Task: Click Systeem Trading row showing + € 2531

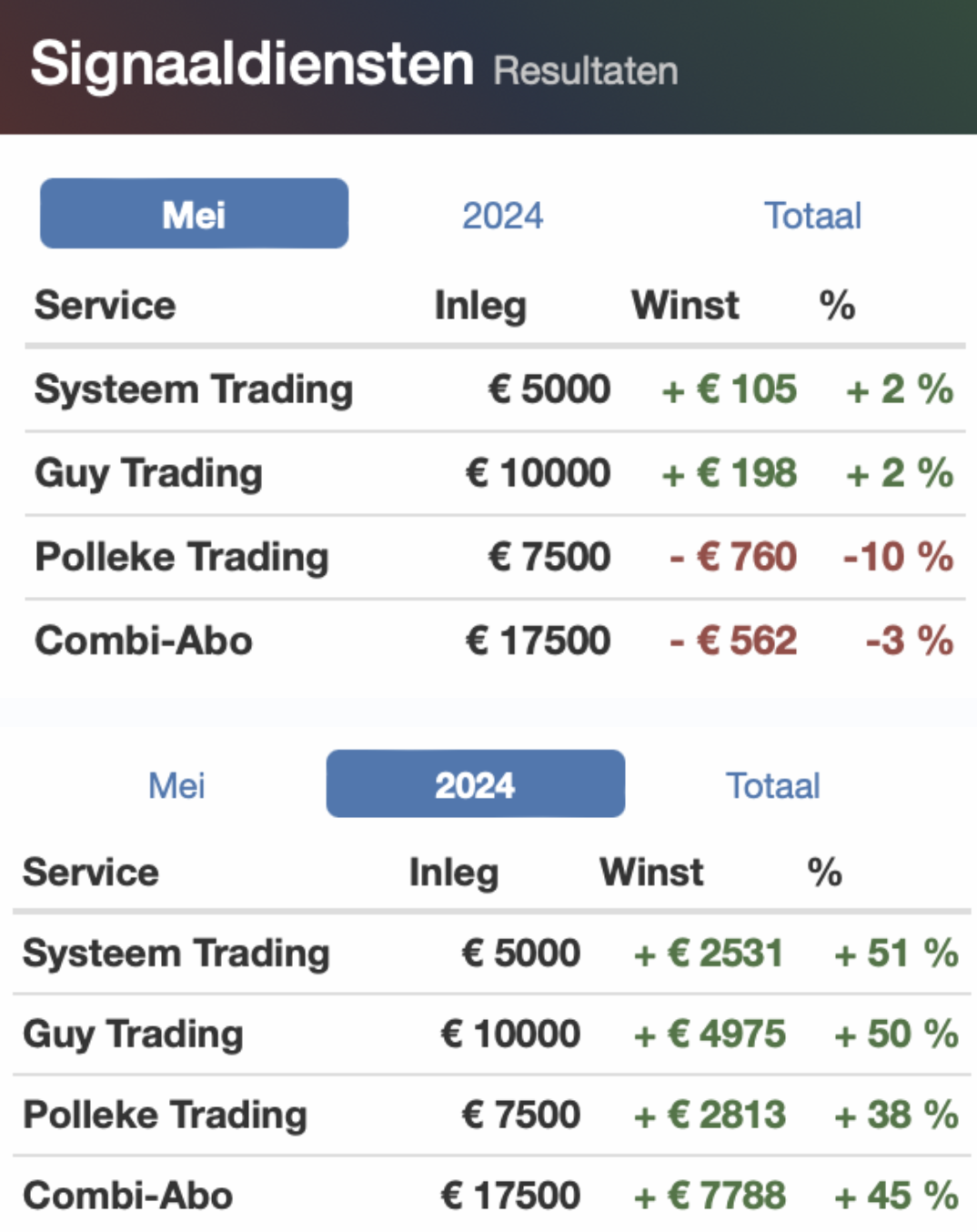Action: (491, 954)
